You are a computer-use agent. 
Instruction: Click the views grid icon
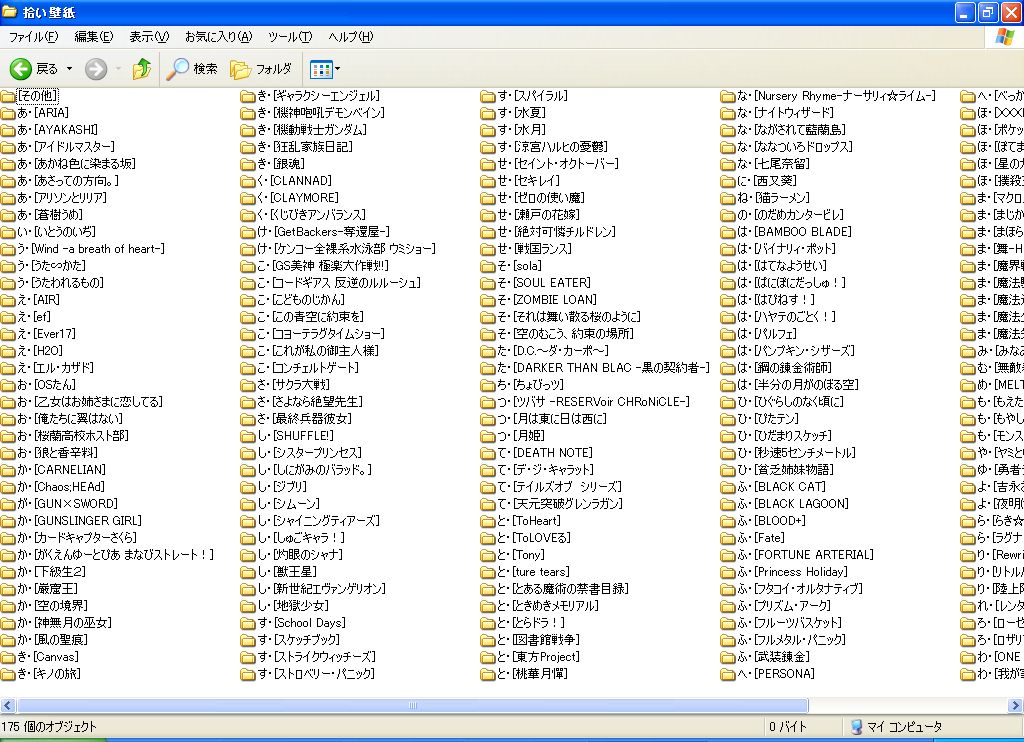321,69
